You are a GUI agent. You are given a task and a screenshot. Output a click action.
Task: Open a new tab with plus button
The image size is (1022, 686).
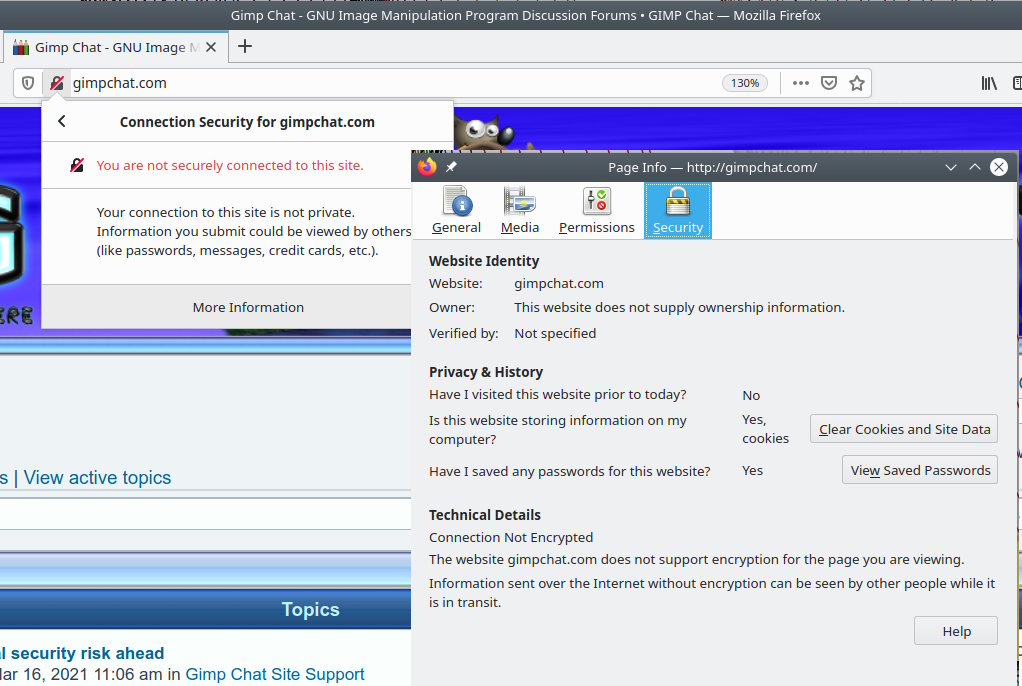(x=244, y=46)
